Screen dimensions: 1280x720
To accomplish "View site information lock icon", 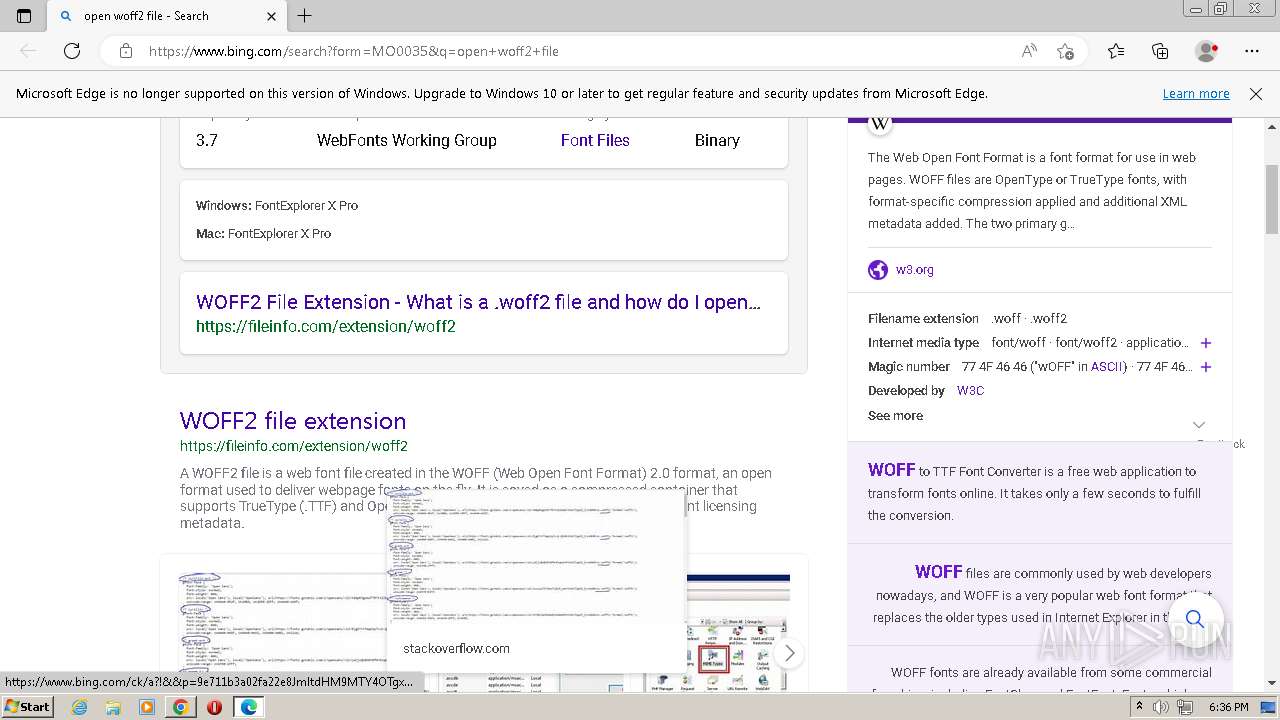I will coord(126,51).
